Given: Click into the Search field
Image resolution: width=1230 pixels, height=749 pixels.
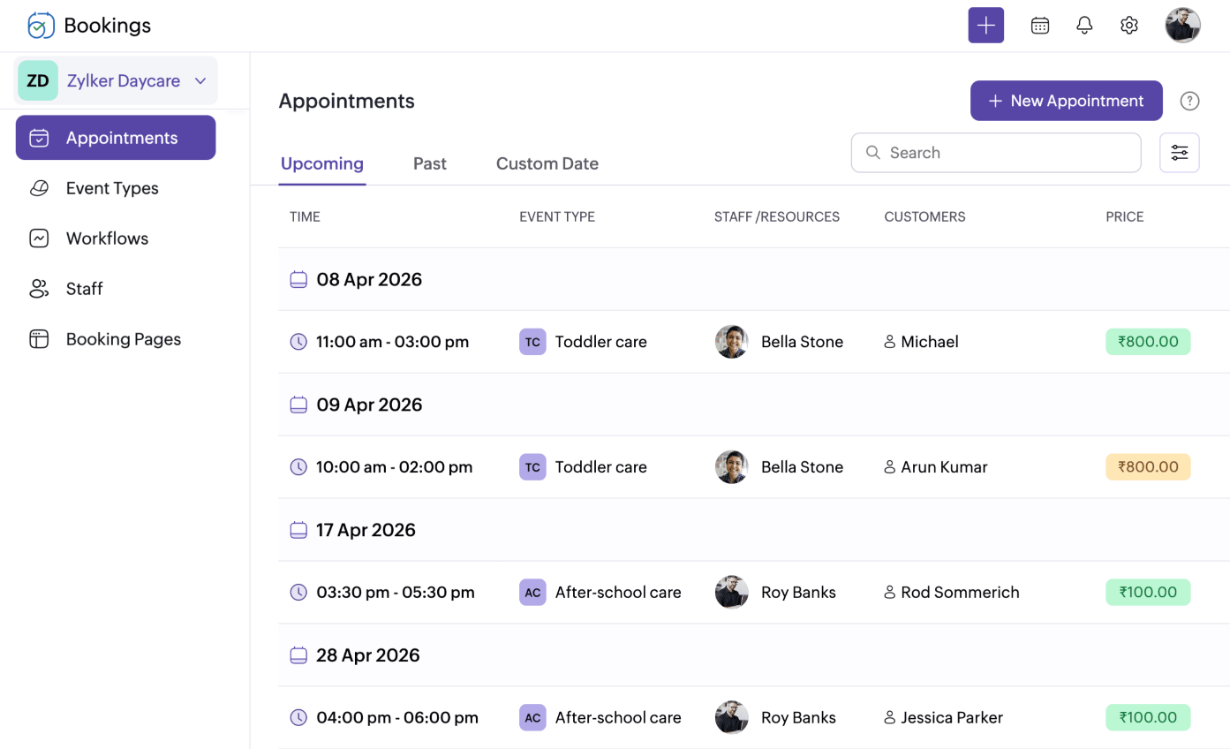Looking at the screenshot, I should click(996, 153).
